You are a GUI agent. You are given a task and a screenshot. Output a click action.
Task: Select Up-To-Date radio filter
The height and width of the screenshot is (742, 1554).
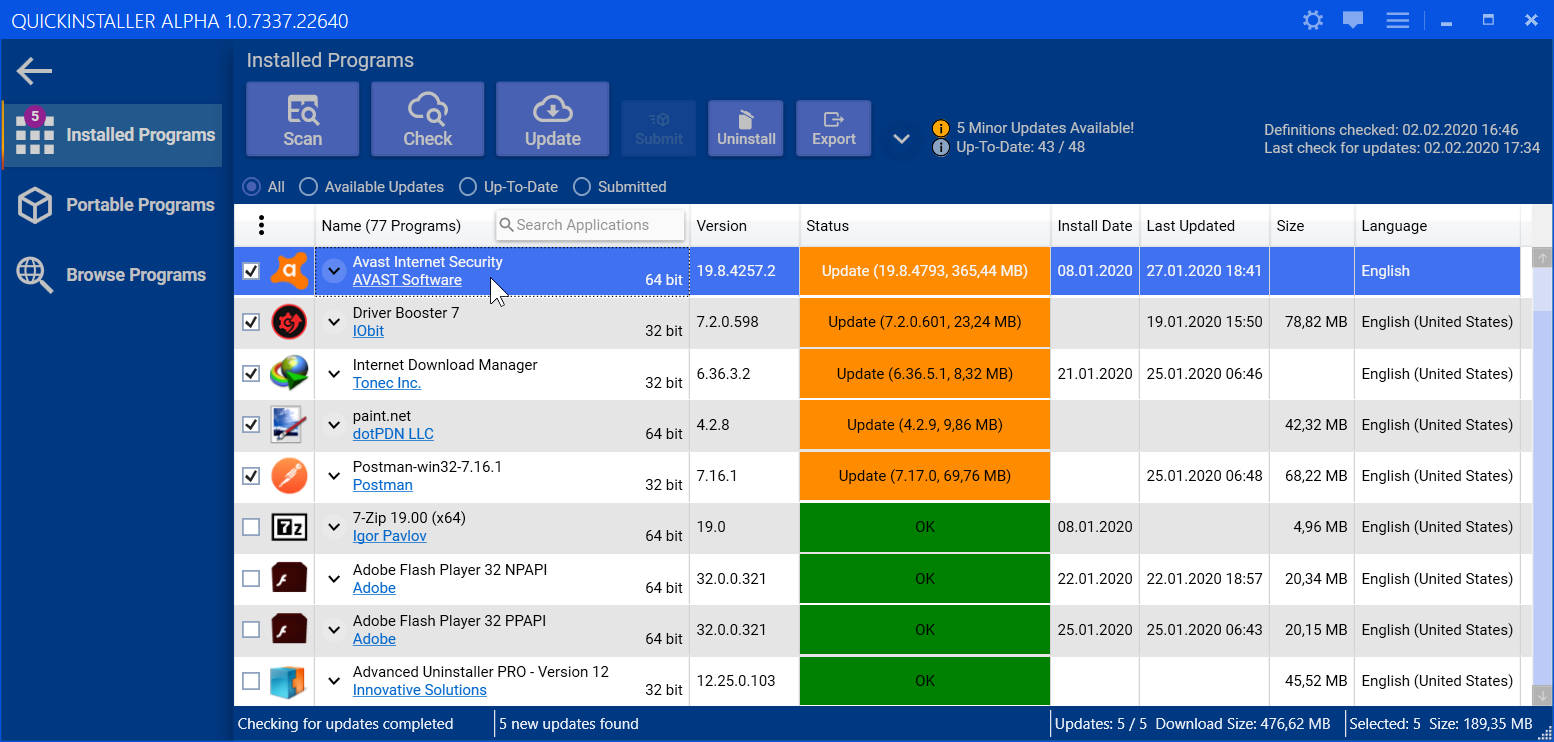467,187
